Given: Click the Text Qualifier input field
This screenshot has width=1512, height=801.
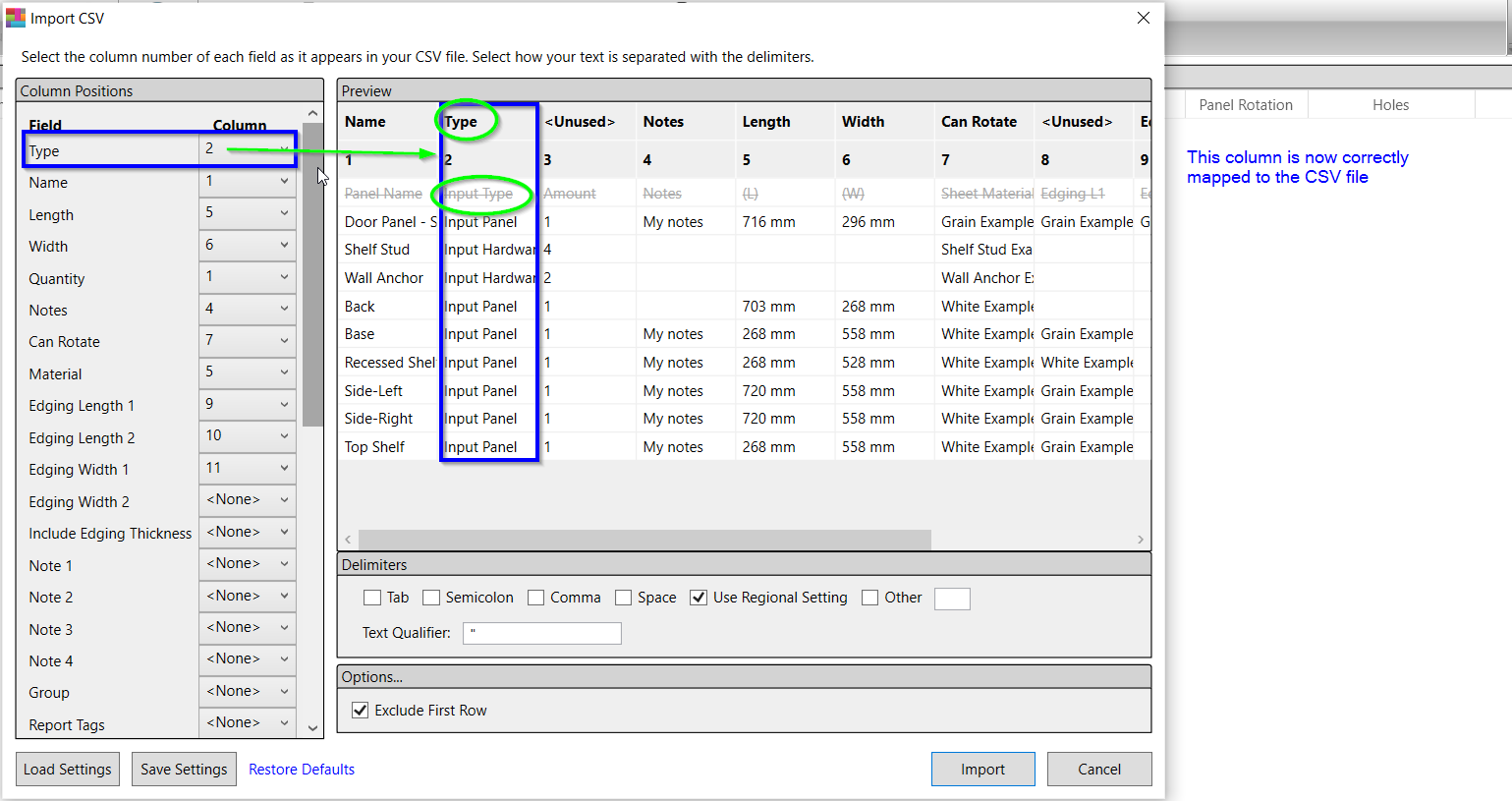Looking at the screenshot, I should (x=542, y=633).
